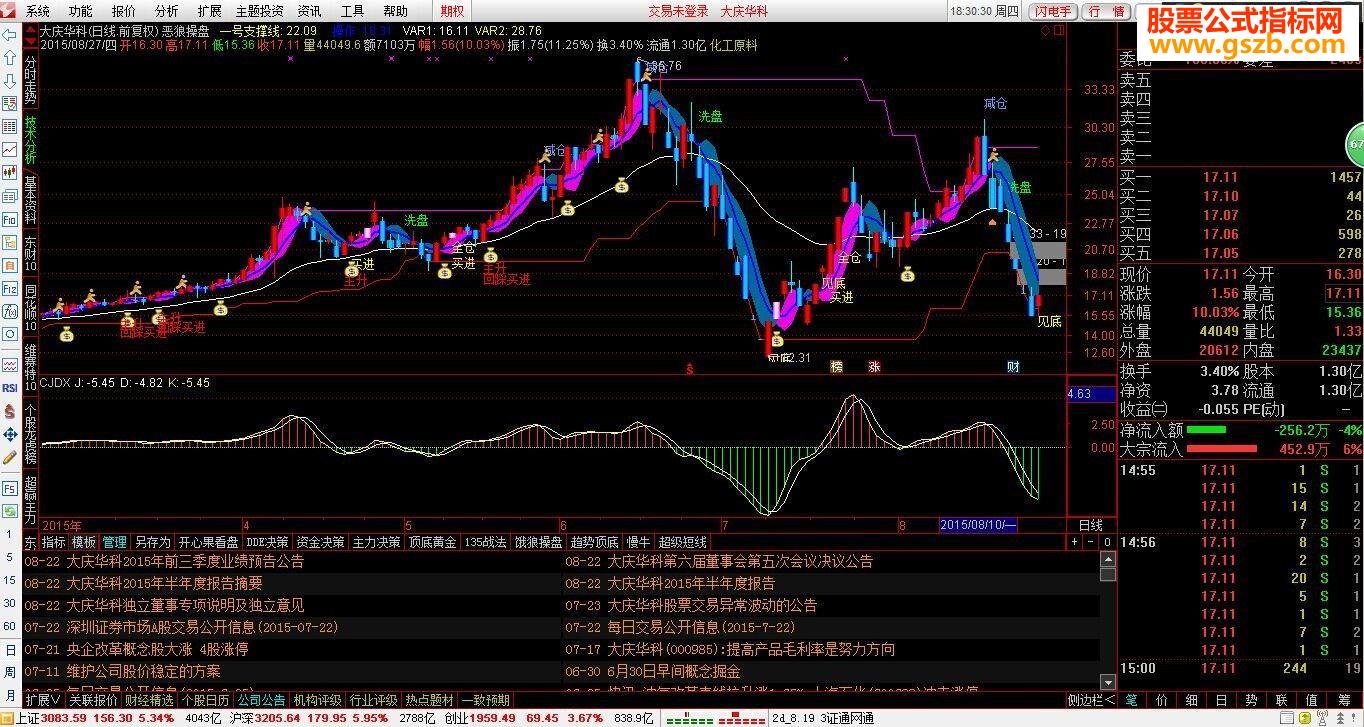Click the F10 icon in left sidebar
1364x727 pixels.
pos(10,218)
